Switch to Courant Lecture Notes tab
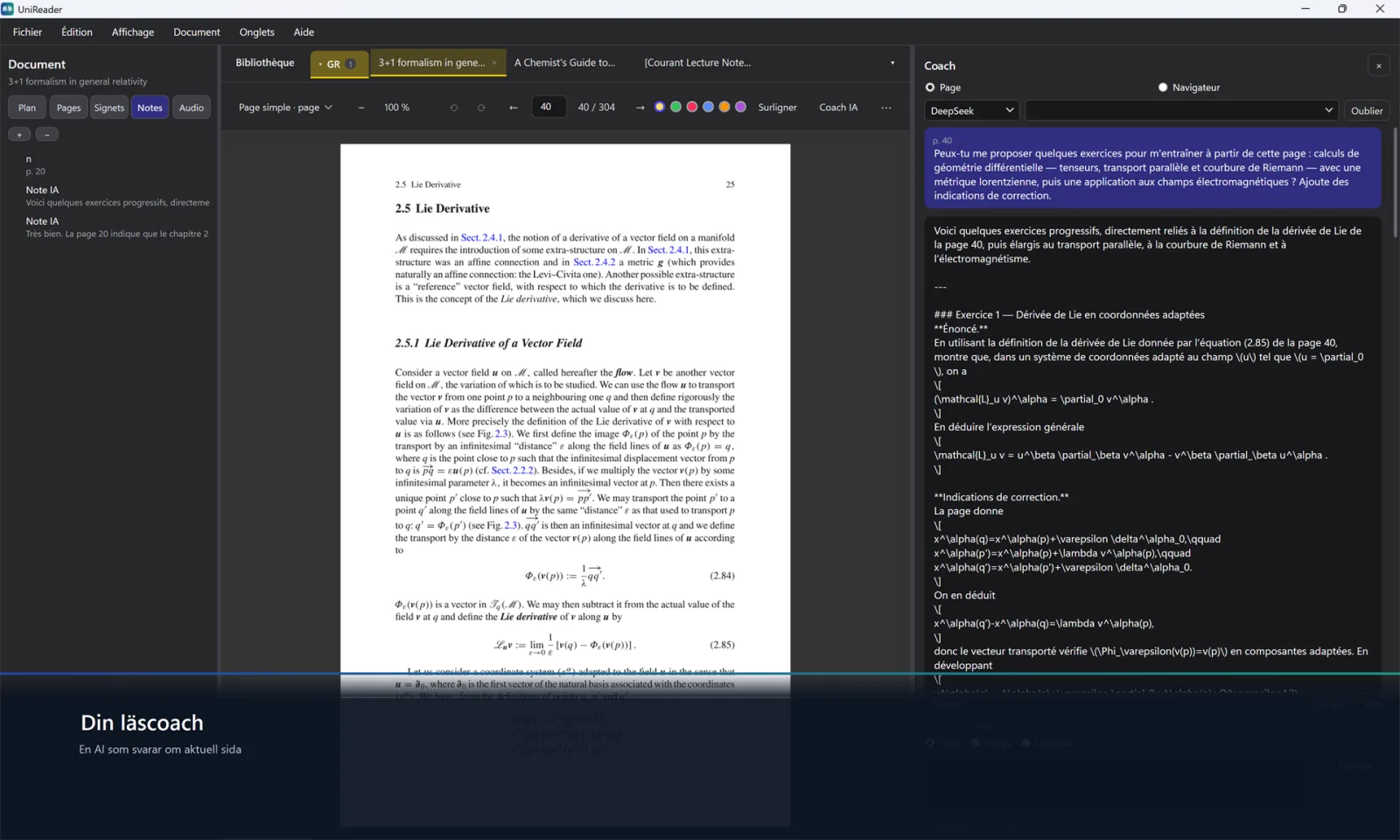Screen dimensions: 1400x840 (x=698, y=63)
